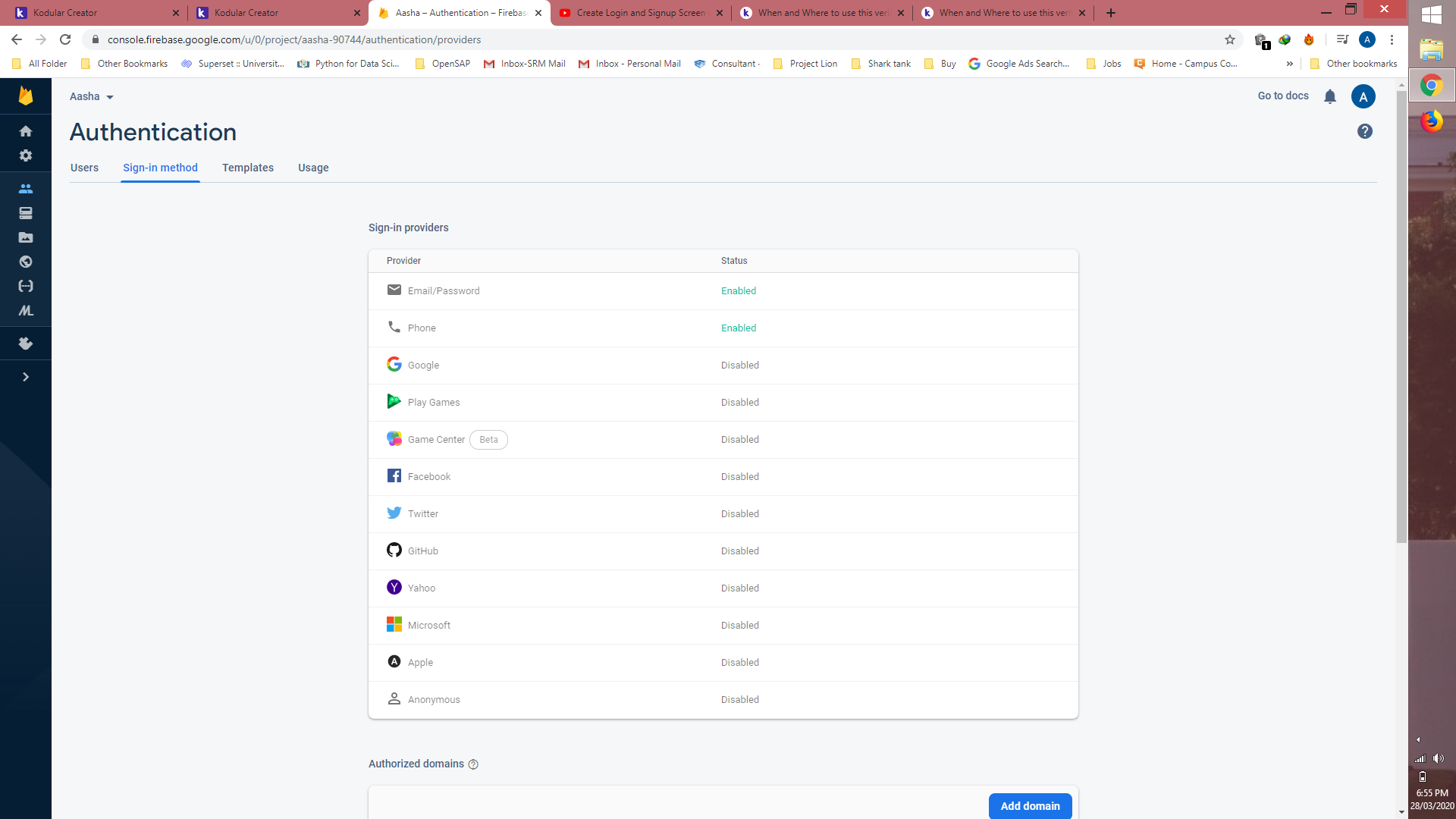This screenshot has width=1456, height=819.
Task: Switch to the Users tab
Action: pos(84,168)
